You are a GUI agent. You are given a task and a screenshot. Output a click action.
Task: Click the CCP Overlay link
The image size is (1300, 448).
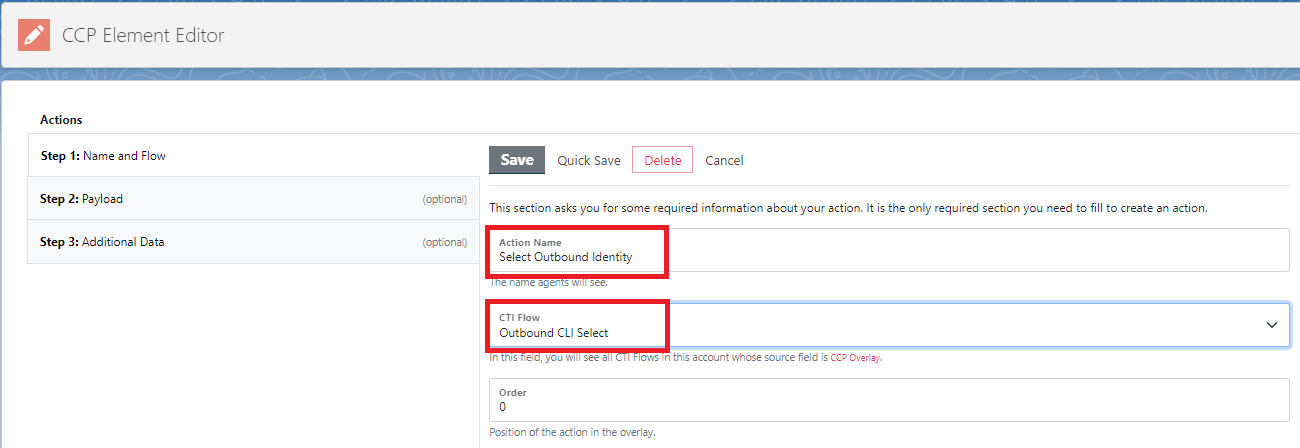pos(856,357)
